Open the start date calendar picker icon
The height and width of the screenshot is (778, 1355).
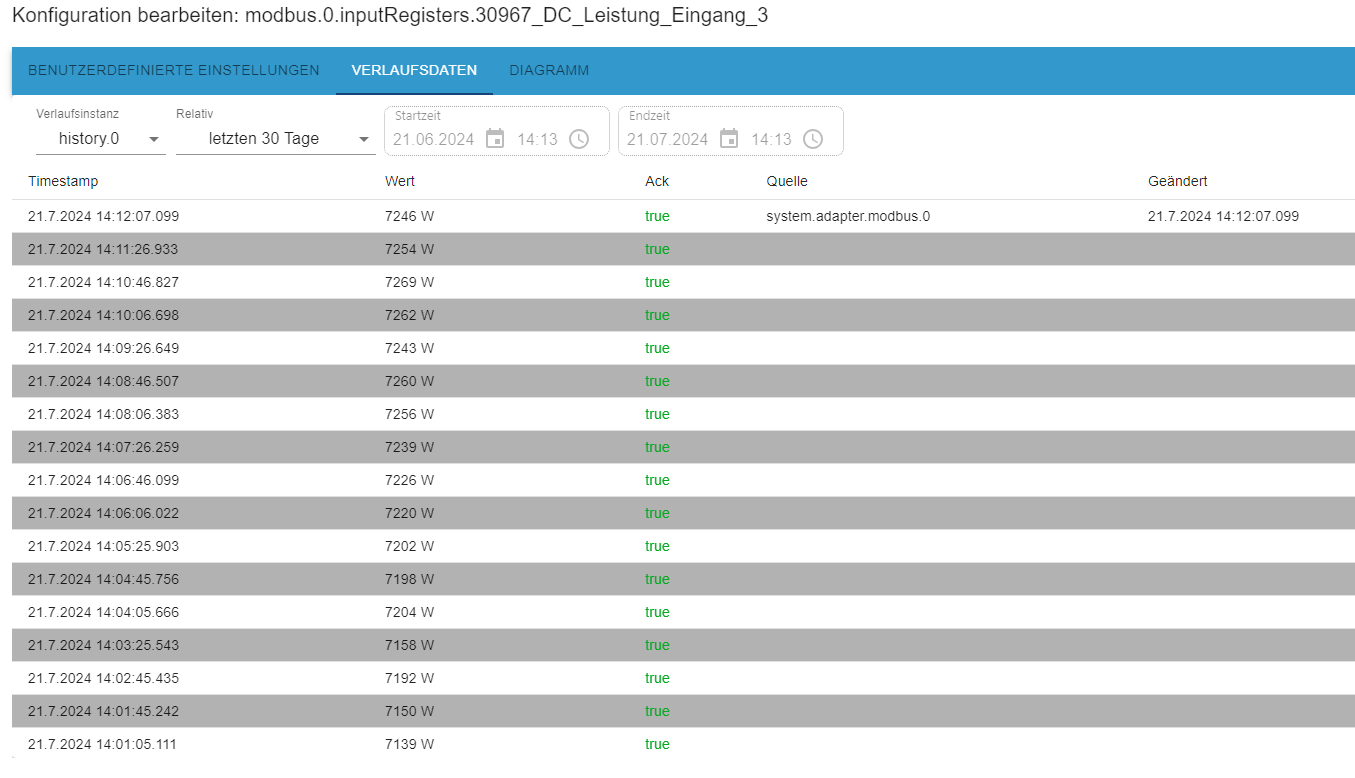pyautogui.click(x=495, y=139)
